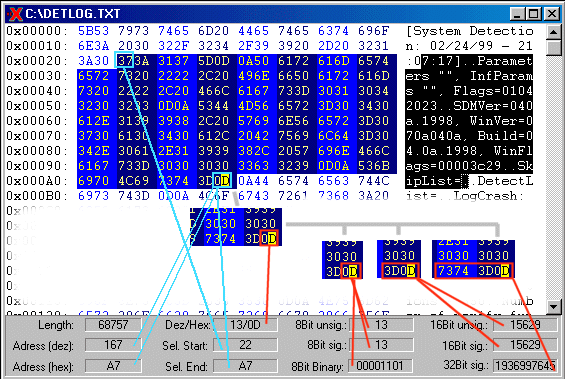Viewport: 565px width, 379px height.
Task: Click the red X application icon in title bar
Action: (x=15, y=14)
